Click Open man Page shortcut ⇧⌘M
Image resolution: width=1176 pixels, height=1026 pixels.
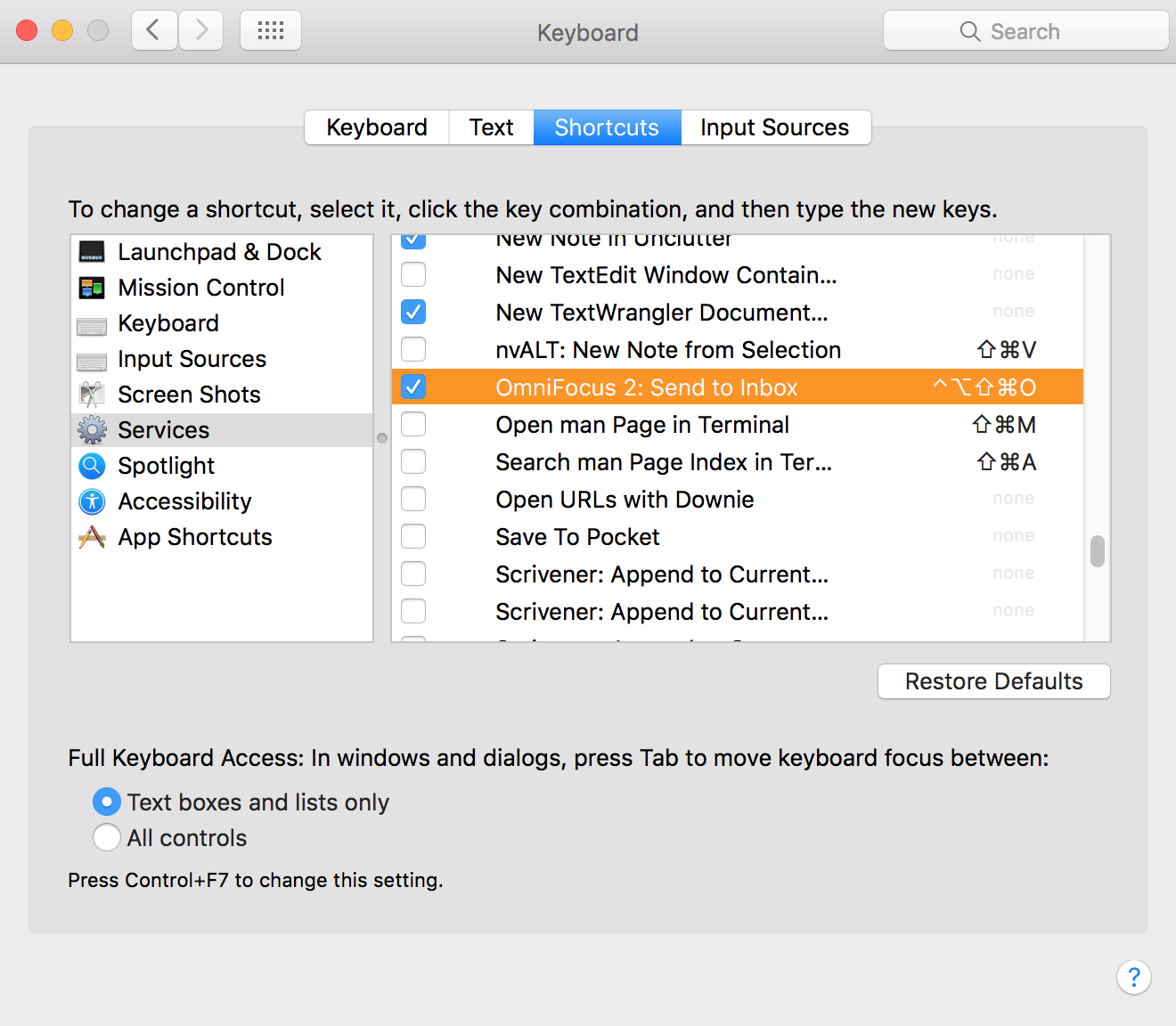pos(1004,425)
